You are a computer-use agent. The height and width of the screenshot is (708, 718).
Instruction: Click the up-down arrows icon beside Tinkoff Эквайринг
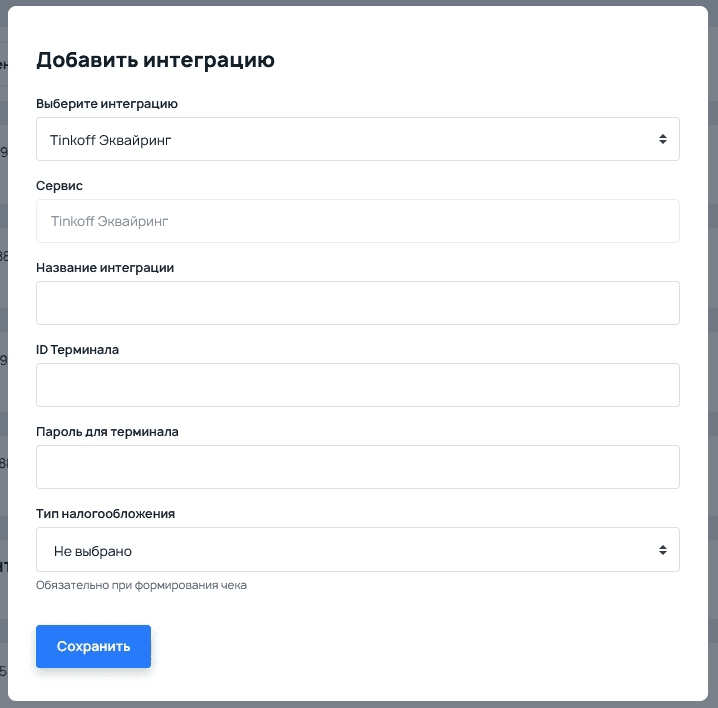coord(662,140)
